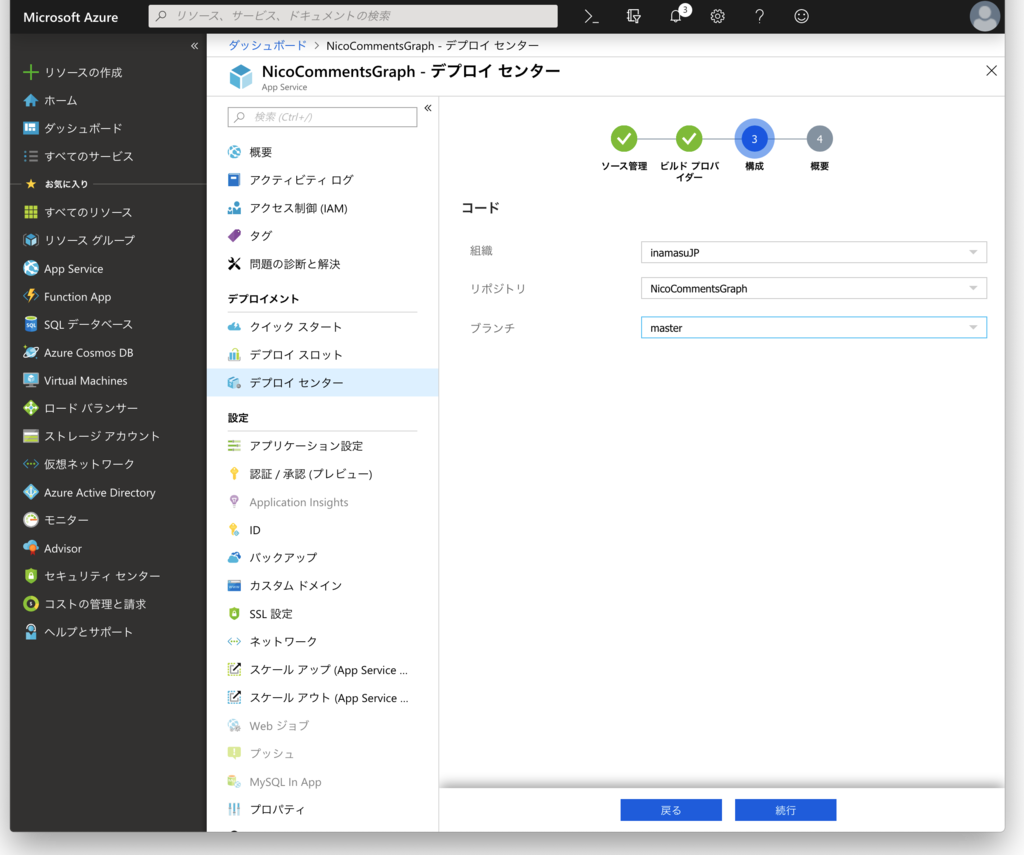Click リソースの作成 plus icon

31,72
